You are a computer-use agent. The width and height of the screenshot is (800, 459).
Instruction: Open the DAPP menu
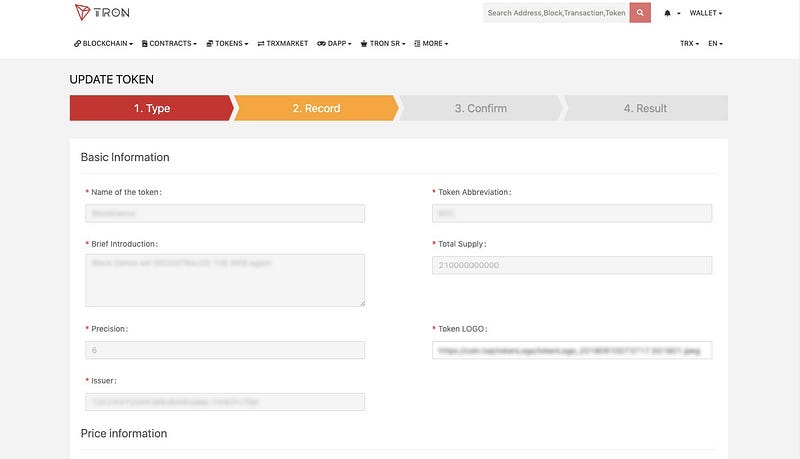(335, 44)
